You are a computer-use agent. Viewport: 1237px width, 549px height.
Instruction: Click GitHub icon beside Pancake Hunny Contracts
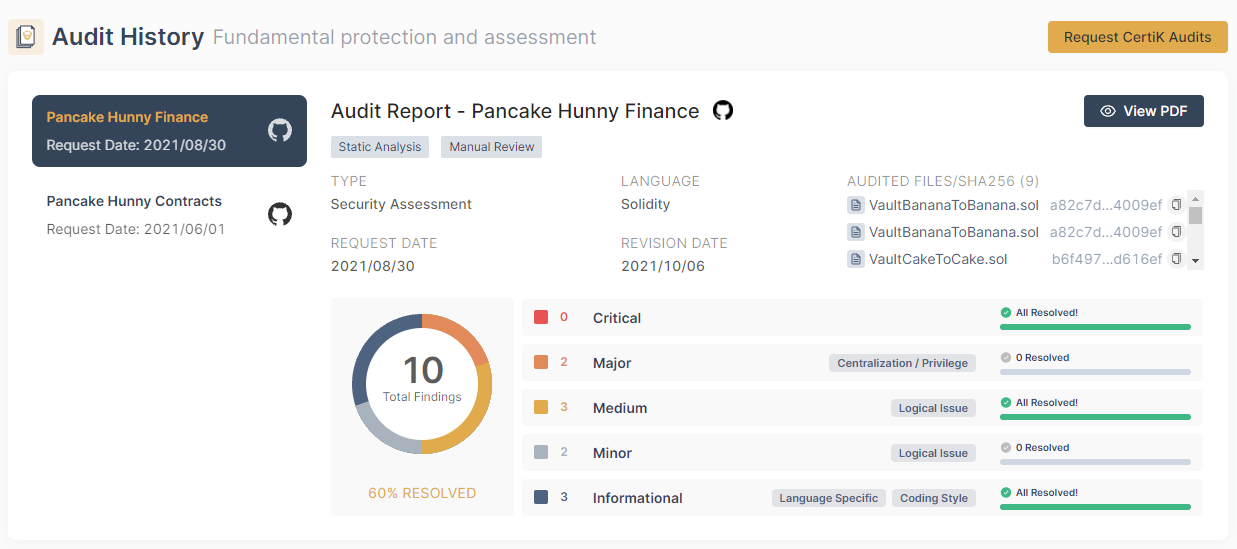pos(280,214)
